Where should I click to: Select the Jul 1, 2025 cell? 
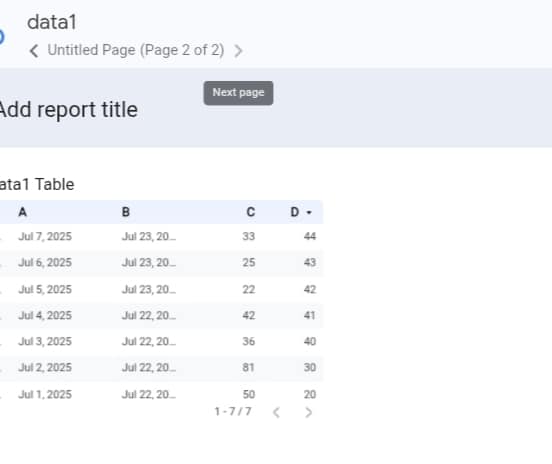coord(45,394)
